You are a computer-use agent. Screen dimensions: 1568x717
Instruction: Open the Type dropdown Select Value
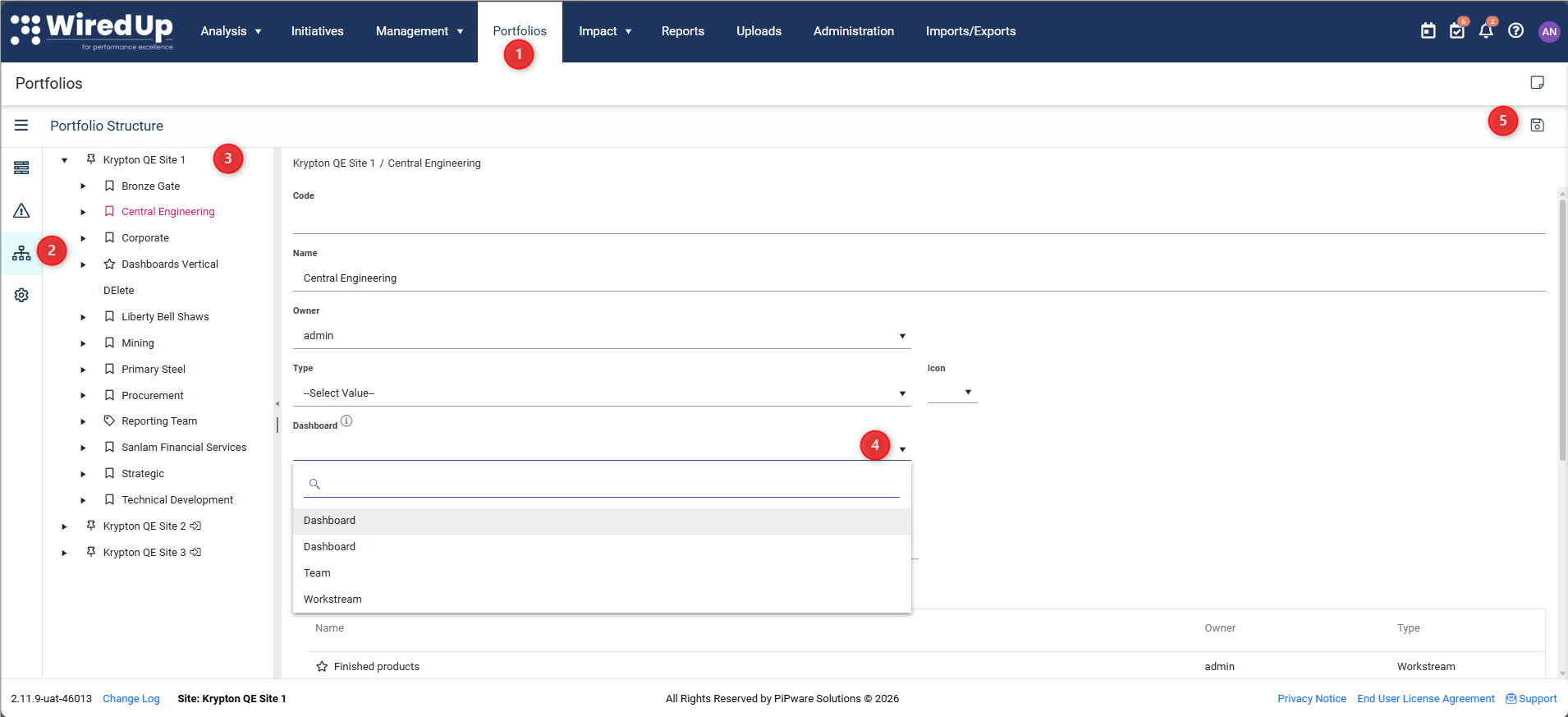[602, 393]
